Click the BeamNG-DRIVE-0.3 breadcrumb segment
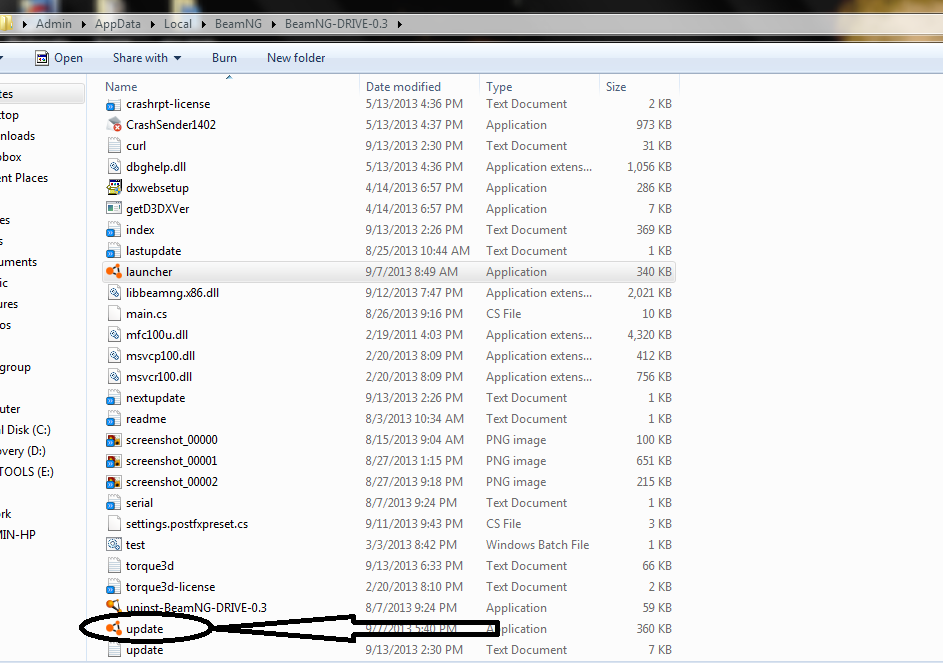 coord(336,24)
